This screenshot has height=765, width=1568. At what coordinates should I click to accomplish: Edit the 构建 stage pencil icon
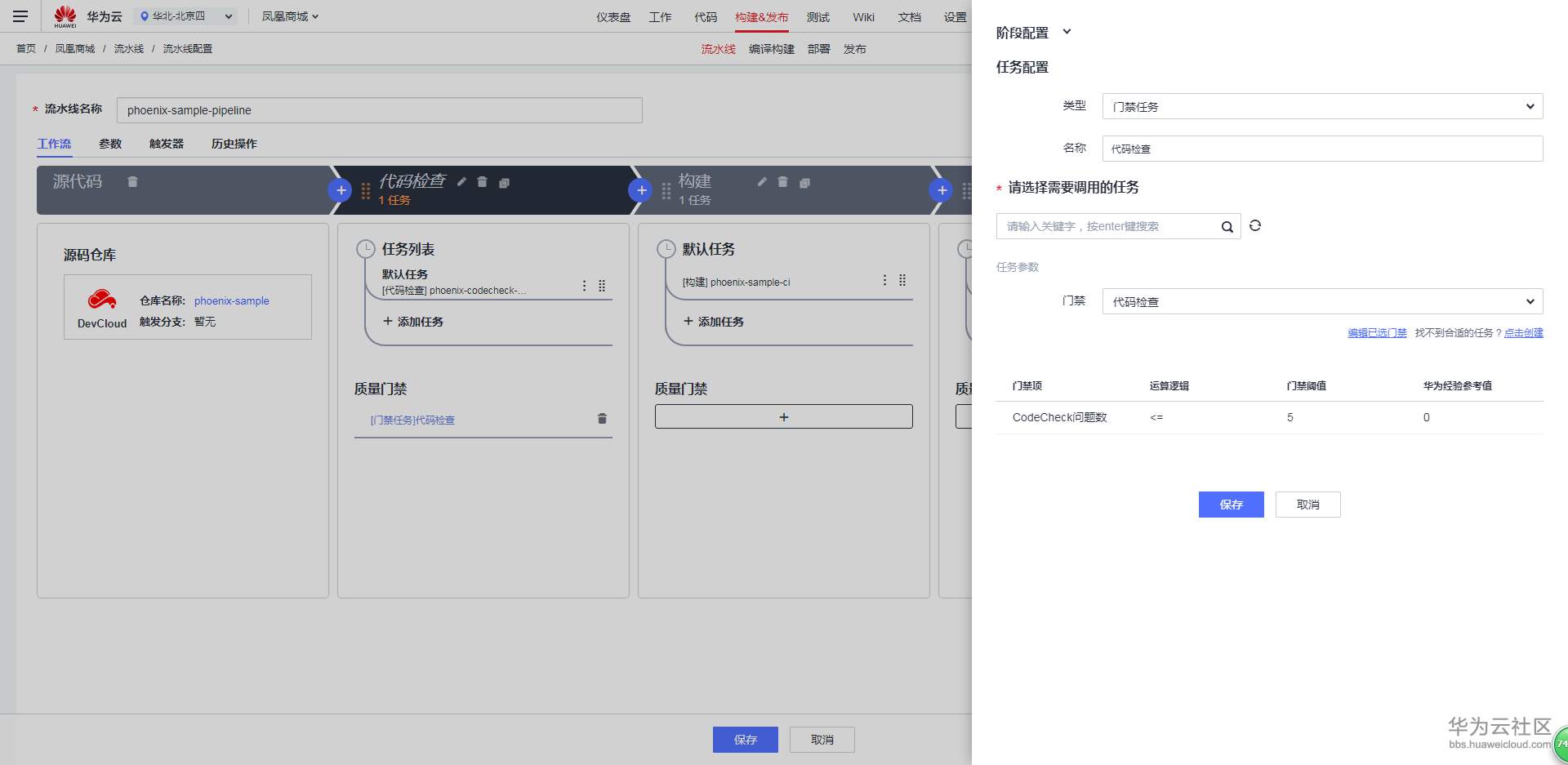point(762,182)
